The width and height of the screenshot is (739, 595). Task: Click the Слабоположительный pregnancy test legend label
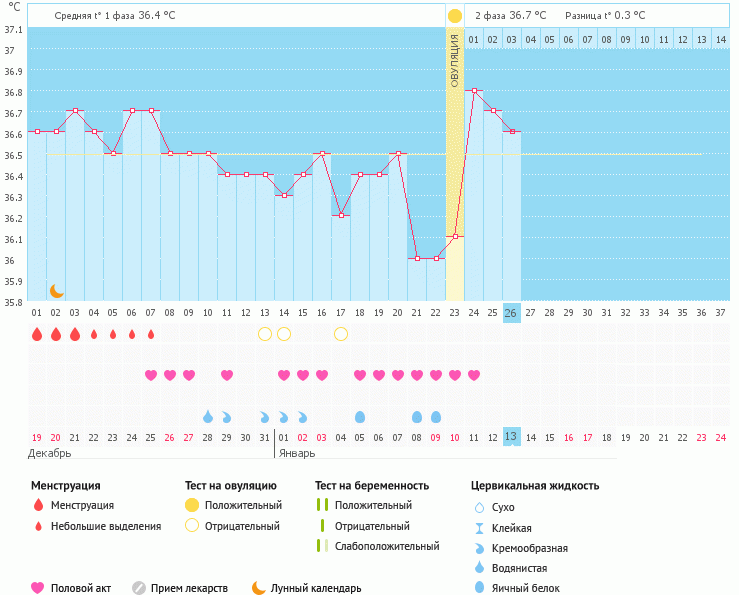click(387, 546)
